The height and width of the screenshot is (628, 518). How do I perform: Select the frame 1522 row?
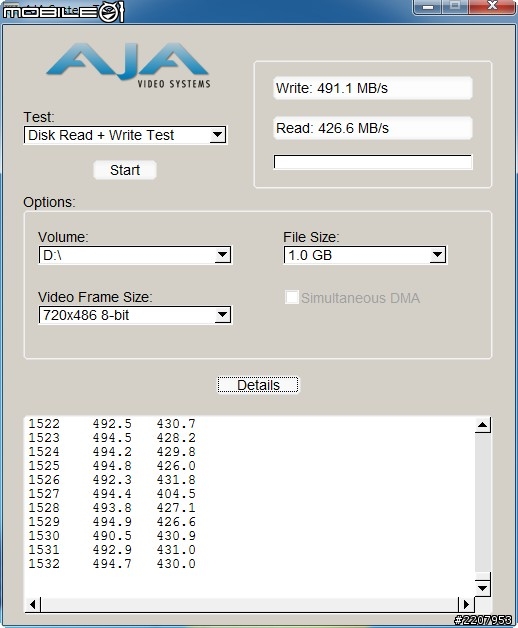(x=112, y=424)
